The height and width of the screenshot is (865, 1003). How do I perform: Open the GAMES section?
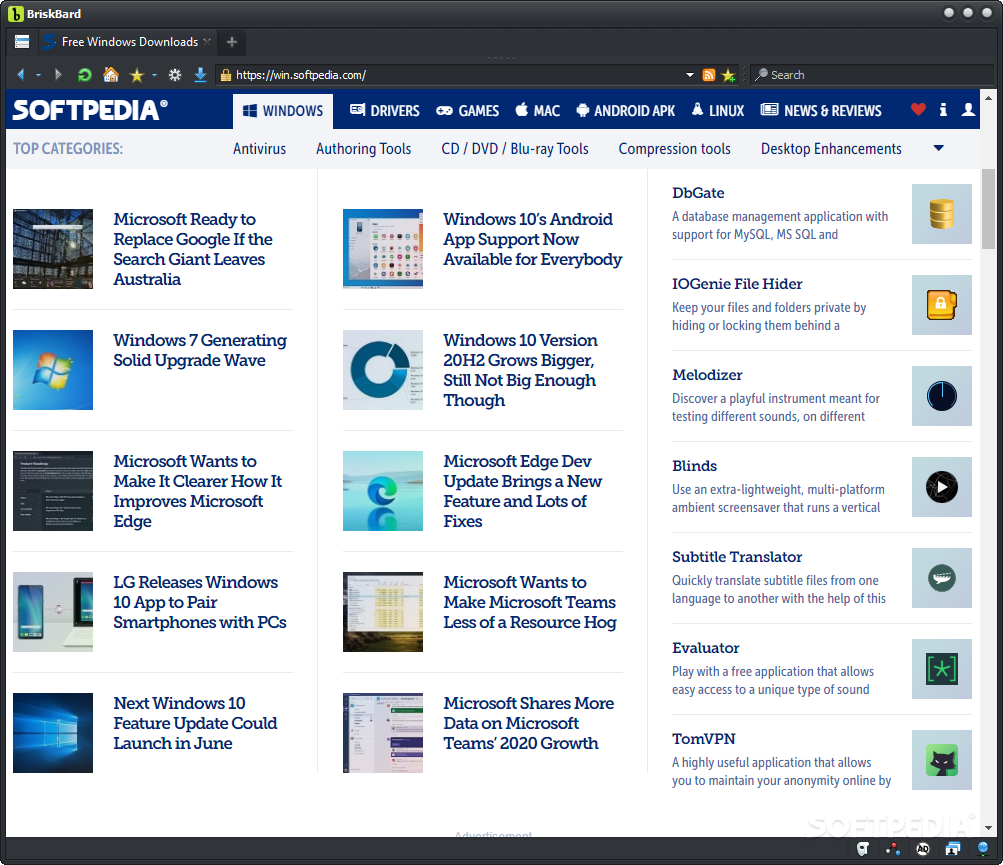click(468, 111)
